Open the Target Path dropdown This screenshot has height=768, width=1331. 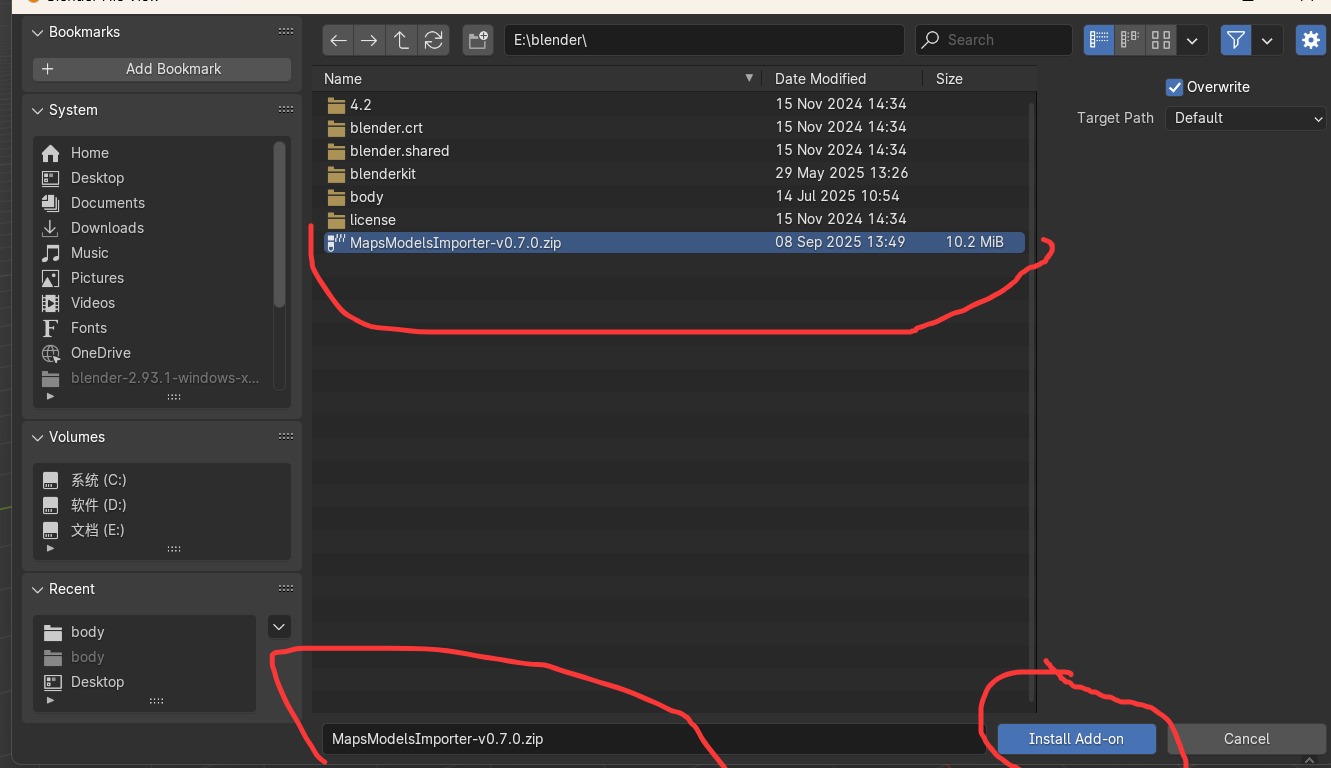(1245, 118)
